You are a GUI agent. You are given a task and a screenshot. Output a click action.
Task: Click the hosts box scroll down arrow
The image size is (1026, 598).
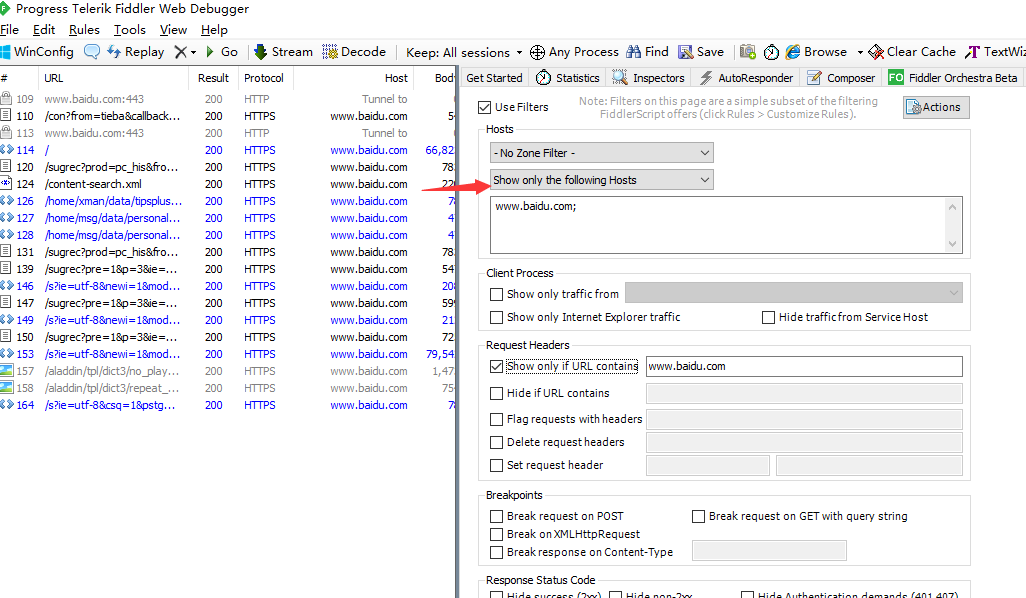point(953,243)
